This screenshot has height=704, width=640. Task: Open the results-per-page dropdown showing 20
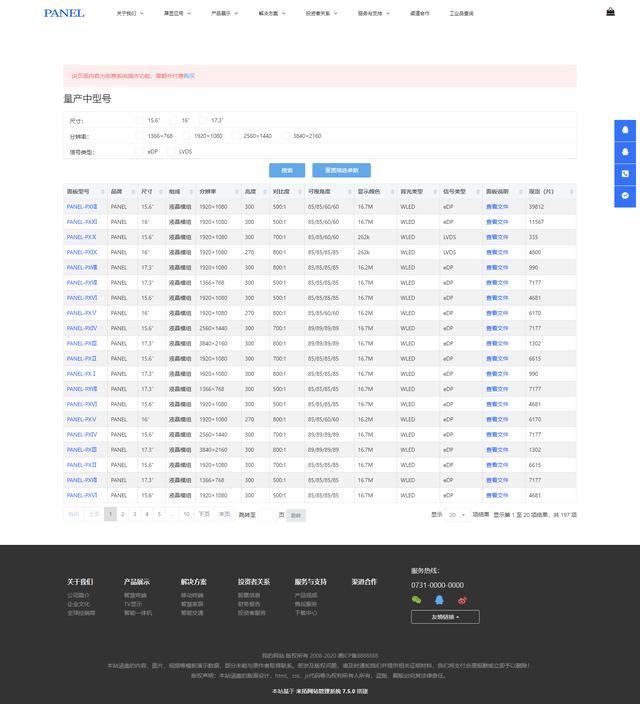coord(457,515)
